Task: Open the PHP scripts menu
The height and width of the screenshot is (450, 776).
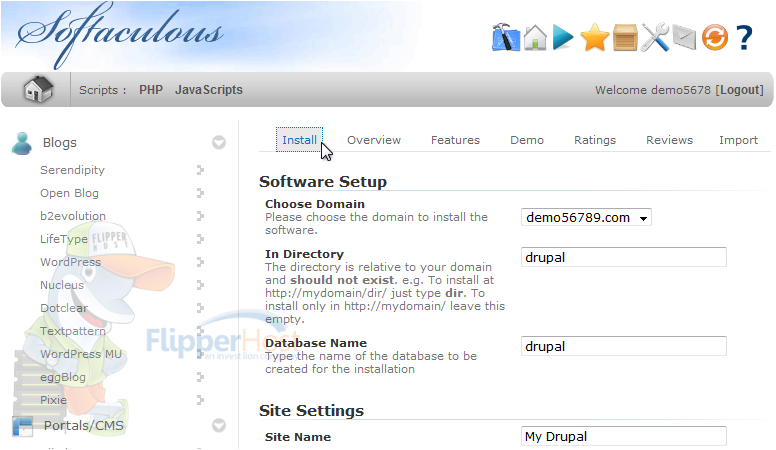Action: pos(151,90)
